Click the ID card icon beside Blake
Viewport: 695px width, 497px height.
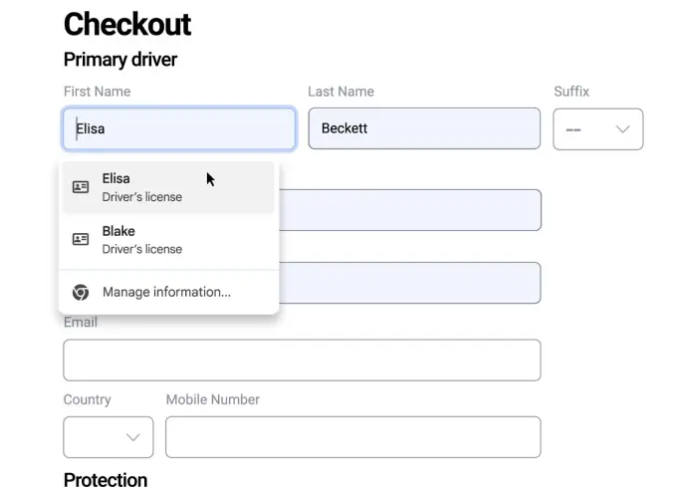click(x=81, y=239)
